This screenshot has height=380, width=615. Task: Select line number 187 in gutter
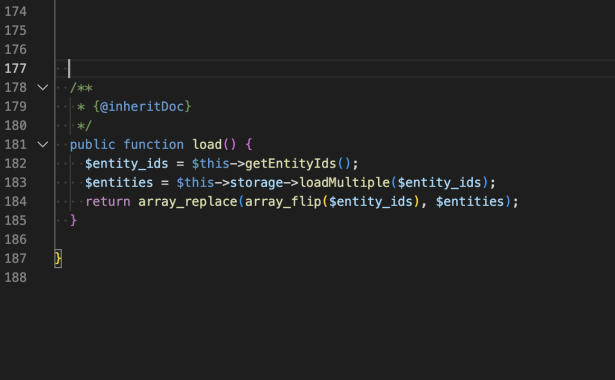pos(16,259)
